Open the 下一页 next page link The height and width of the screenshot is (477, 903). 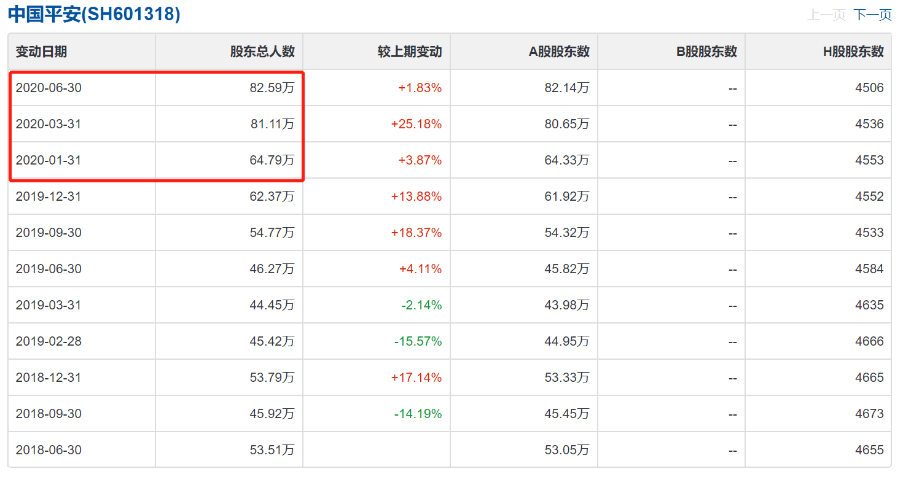(872, 14)
